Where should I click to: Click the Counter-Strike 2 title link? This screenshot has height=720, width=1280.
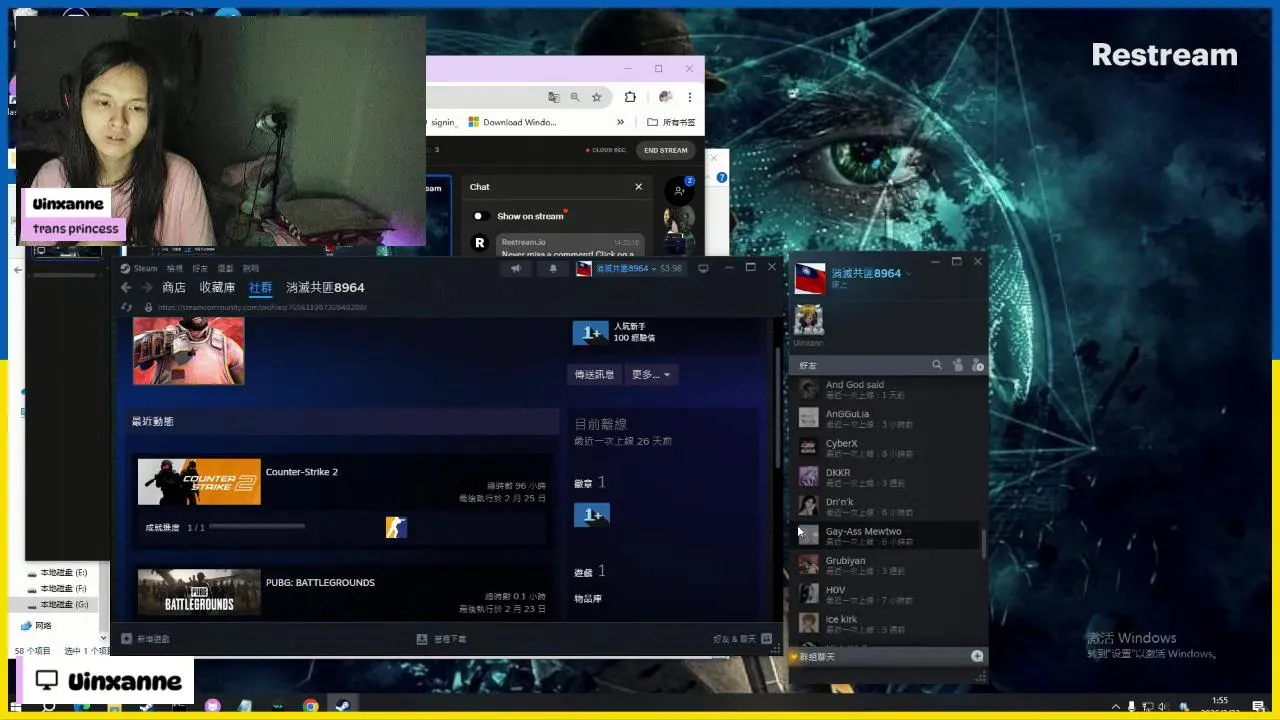(302, 472)
